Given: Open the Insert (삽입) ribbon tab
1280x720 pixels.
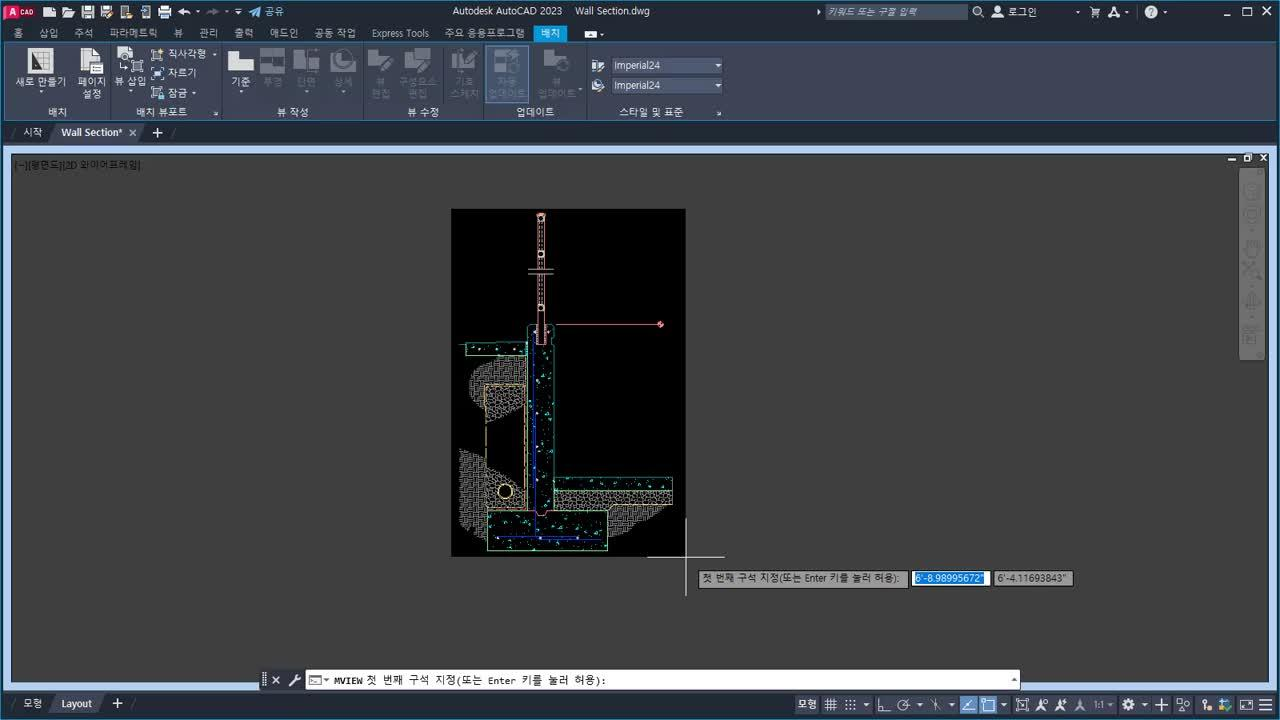Looking at the screenshot, I should (49, 33).
